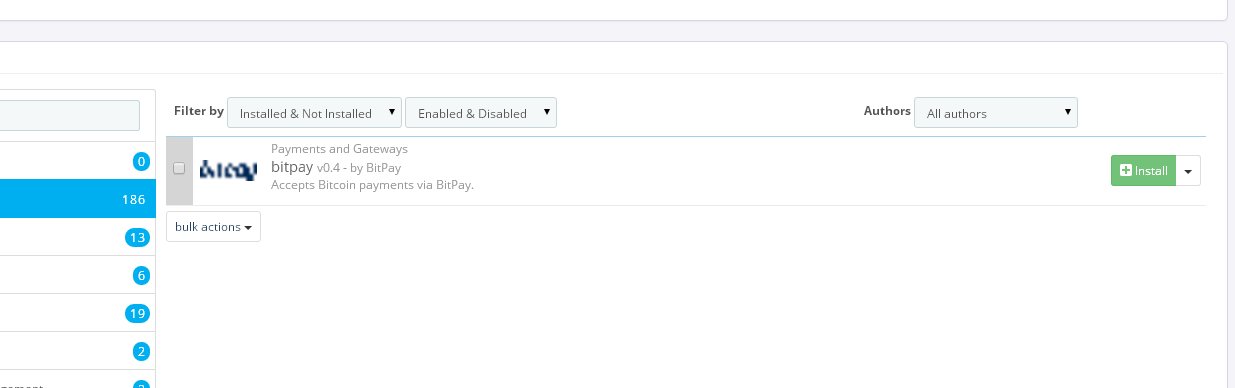Click the module search field in sidebar
Viewport: 1235px width, 388px height.
pyautogui.click(x=70, y=115)
